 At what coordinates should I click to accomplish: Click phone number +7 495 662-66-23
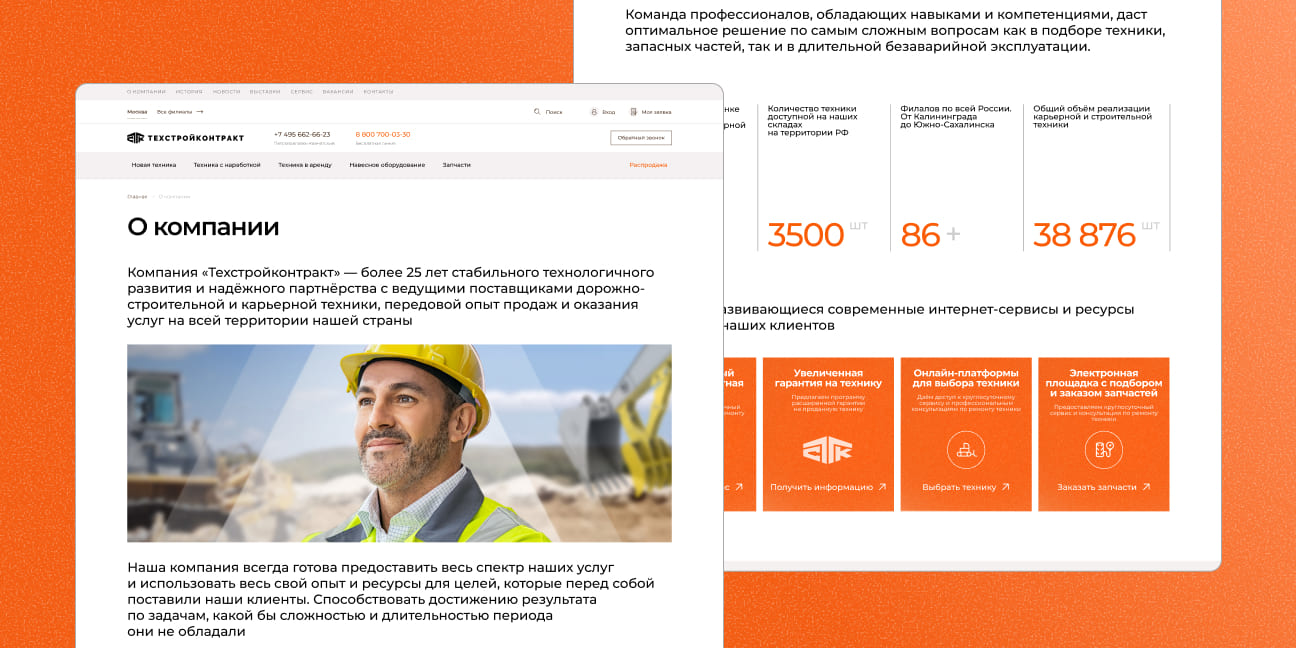tap(302, 134)
